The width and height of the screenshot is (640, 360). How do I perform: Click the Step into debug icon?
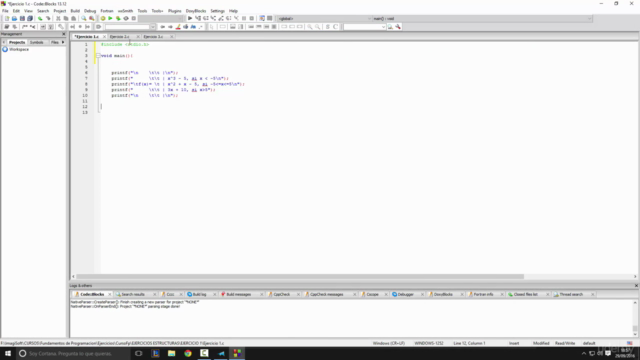click(213, 18)
